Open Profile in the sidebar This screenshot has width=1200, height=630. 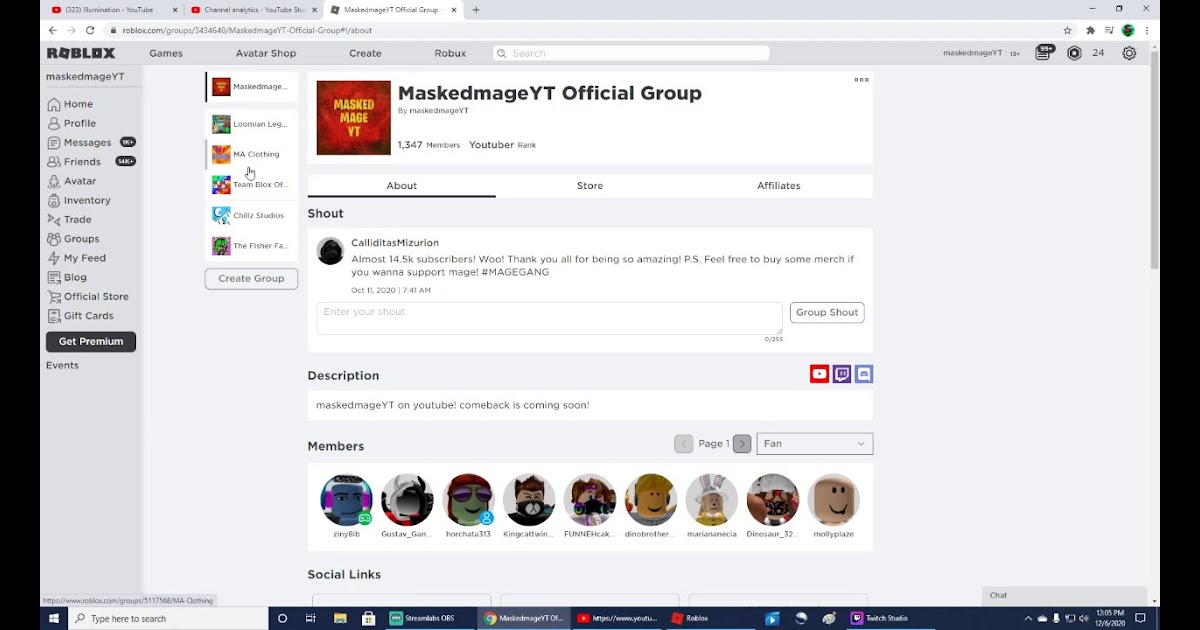(72, 123)
